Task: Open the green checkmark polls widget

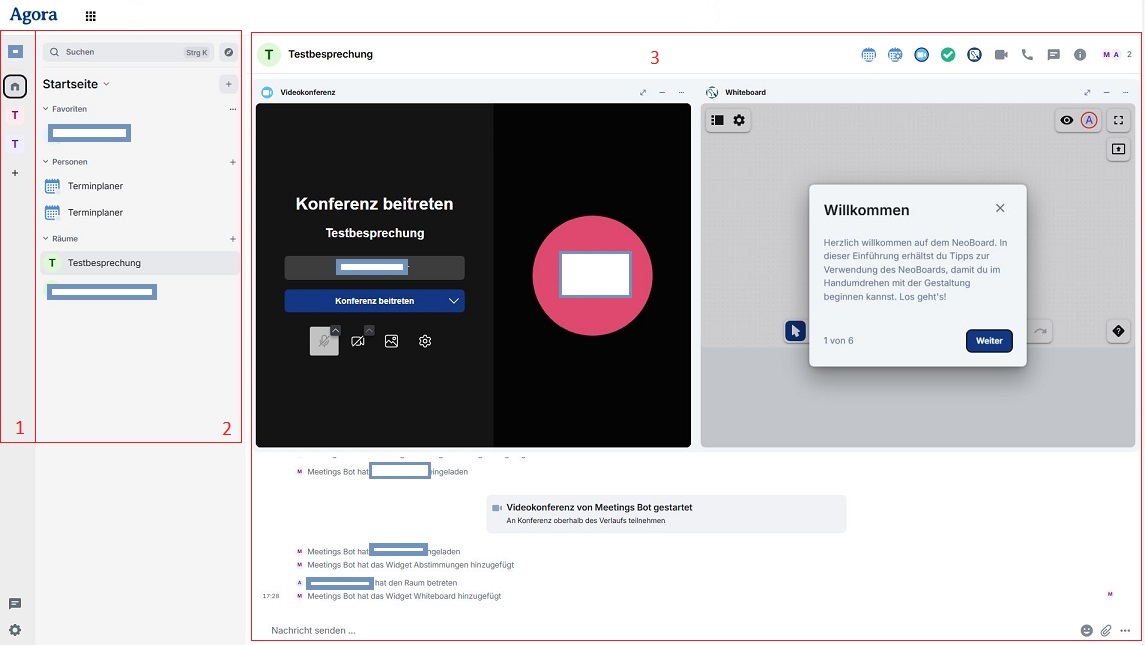Action: click(x=948, y=55)
